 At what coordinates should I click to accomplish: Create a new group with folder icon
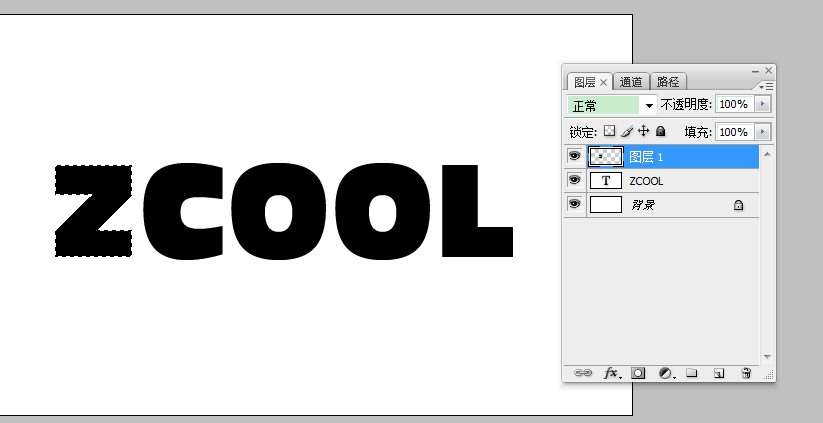click(692, 373)
